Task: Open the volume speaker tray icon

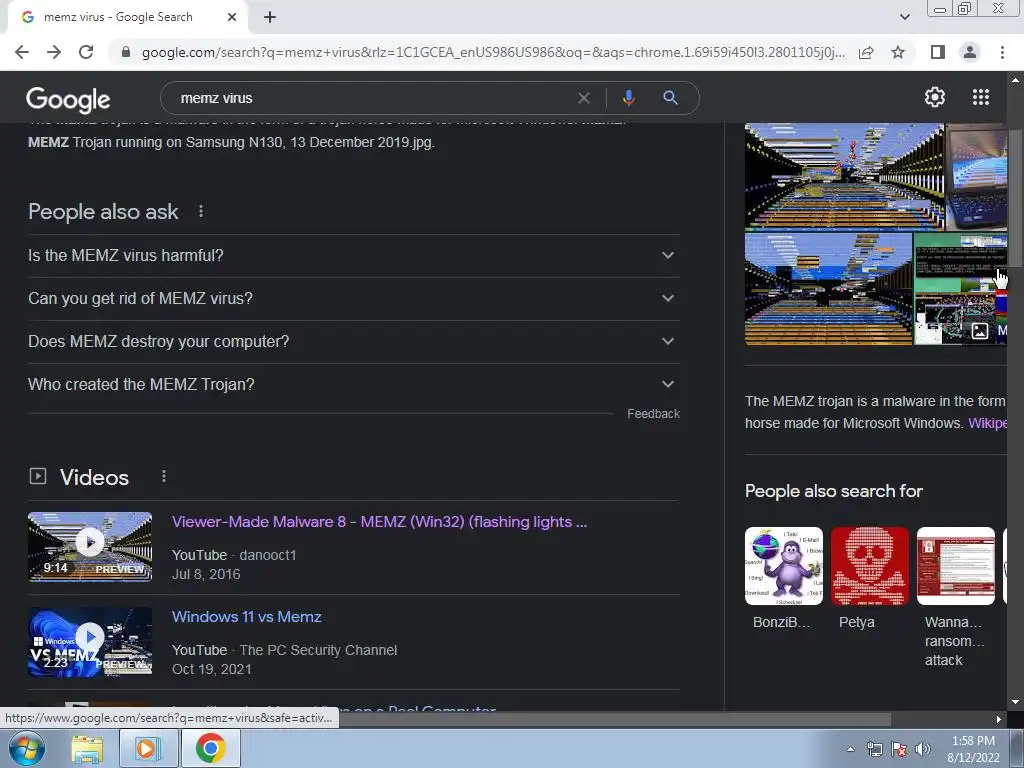Action: [923, 750]
